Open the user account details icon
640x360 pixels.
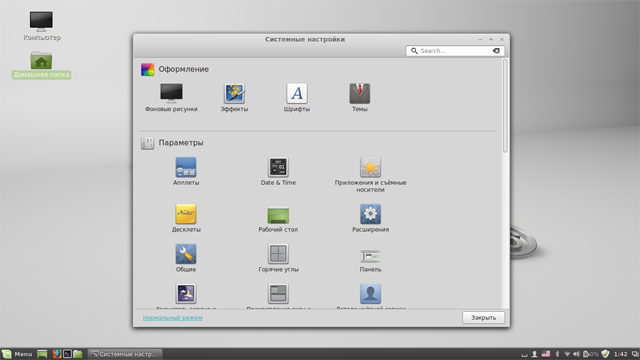[x=370, y=293]
